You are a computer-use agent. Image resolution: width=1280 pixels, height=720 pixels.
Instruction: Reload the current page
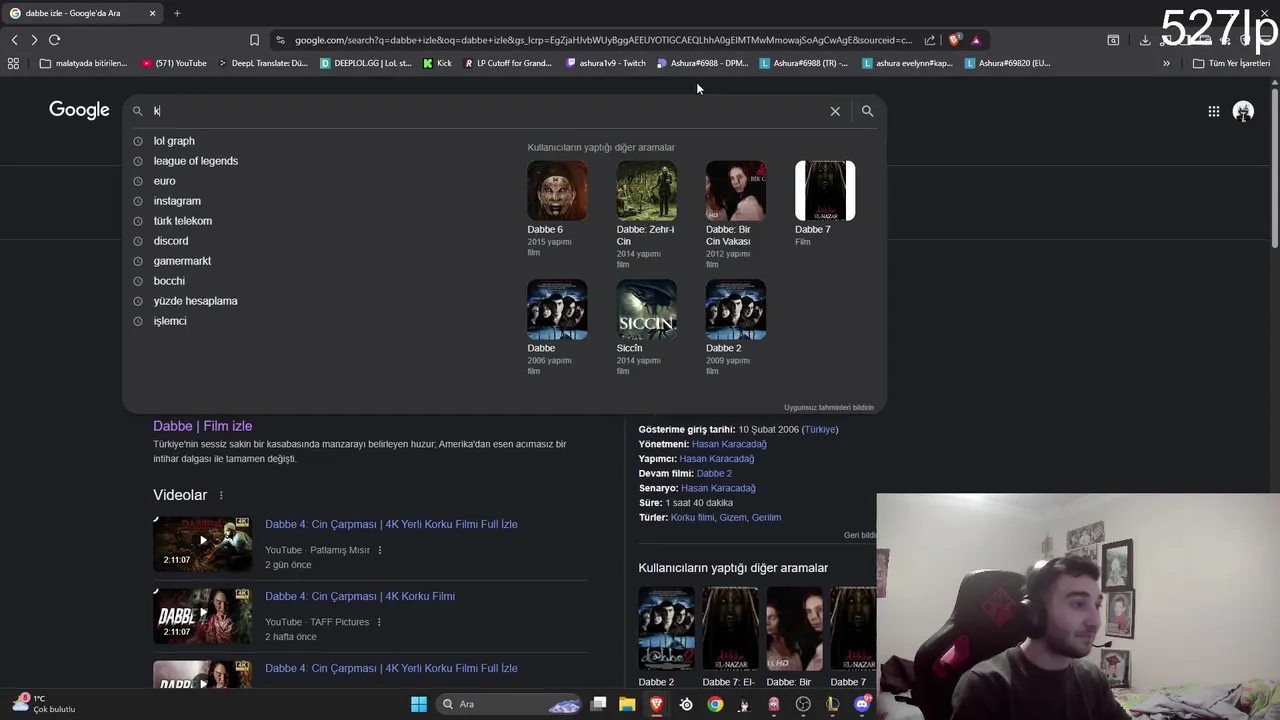(54, 40)
